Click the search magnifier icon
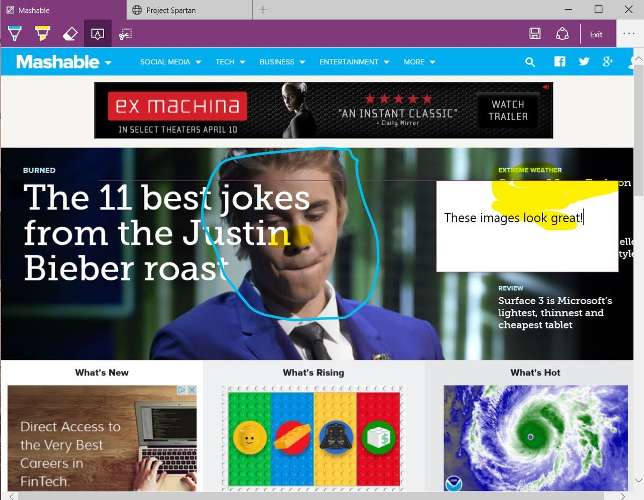Image resolution: width=644 pixels, height=500 pixels. pyautogui.click(x=530, y=62)
